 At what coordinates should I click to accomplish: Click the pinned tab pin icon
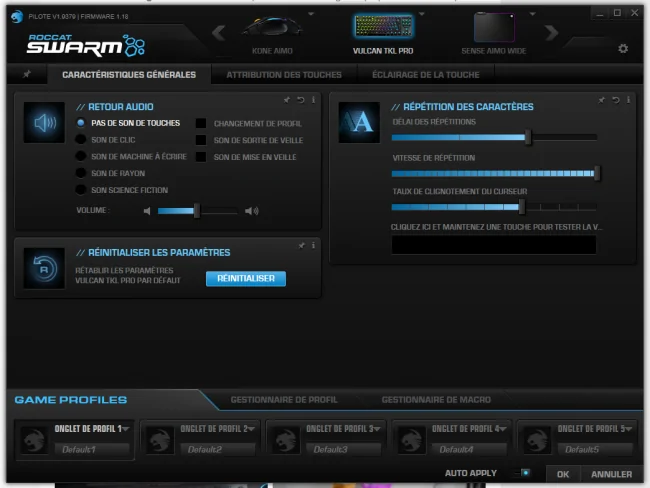[27, 74]
